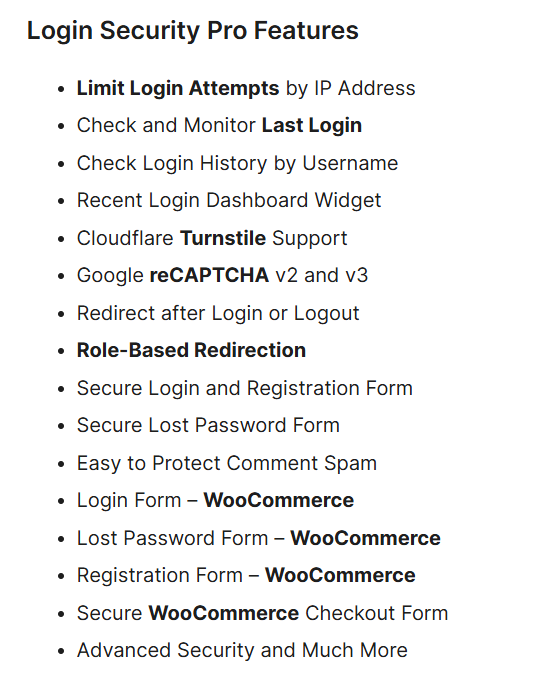Screen dimensions: 548x683
Task: Click WooCommerce in Lost Password Form item
Action: [365, 538]
